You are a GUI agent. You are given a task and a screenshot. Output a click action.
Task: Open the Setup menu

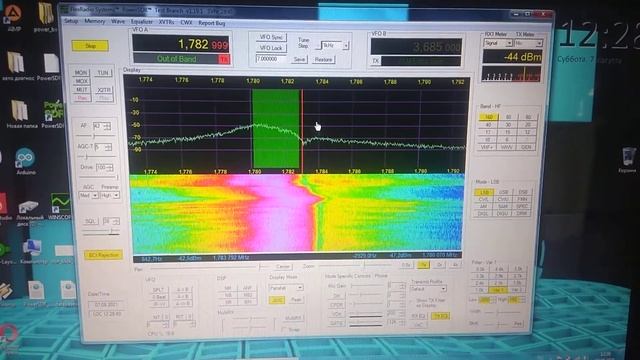[x=71, y=21]
